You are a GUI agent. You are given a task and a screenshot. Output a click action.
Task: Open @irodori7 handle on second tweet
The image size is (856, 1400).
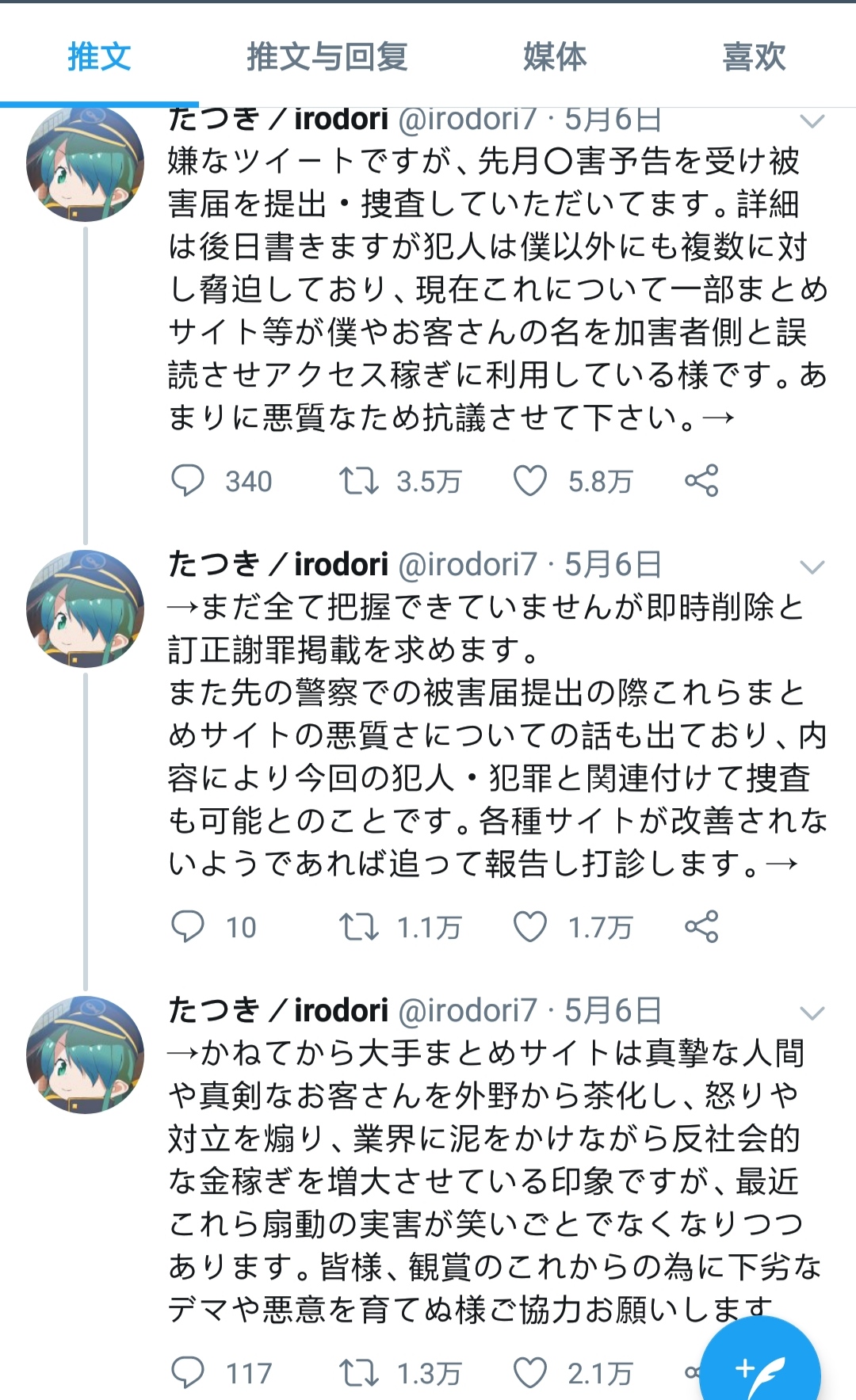468,565
